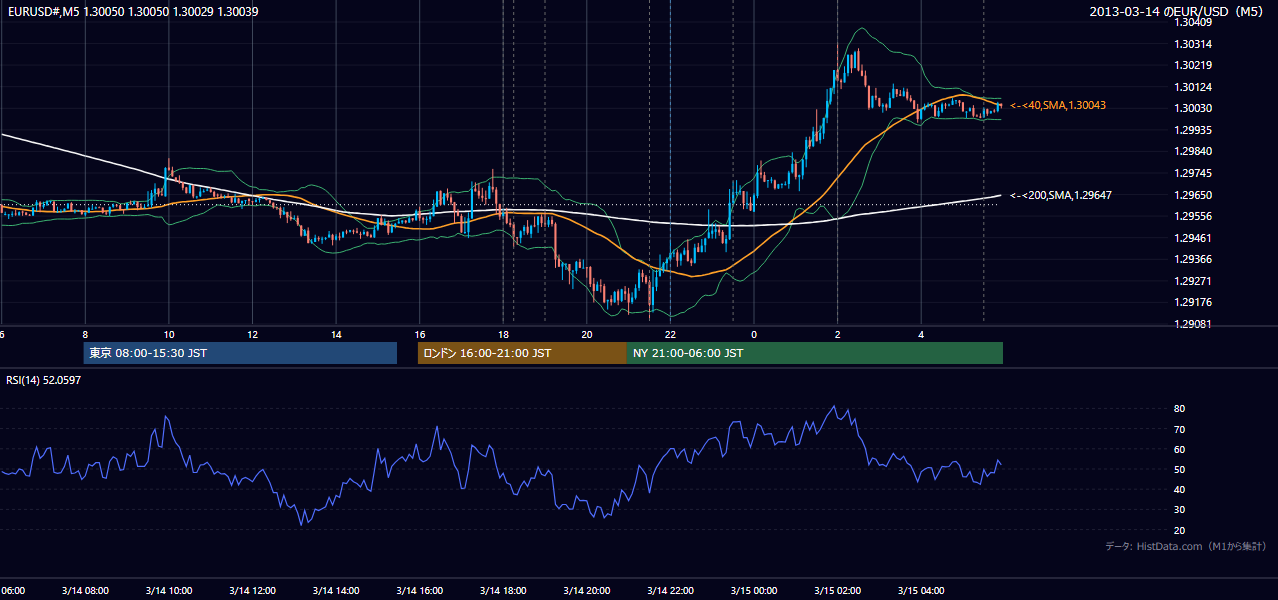Click hour marker 20 below the price chart

click(x=587, y=334)
